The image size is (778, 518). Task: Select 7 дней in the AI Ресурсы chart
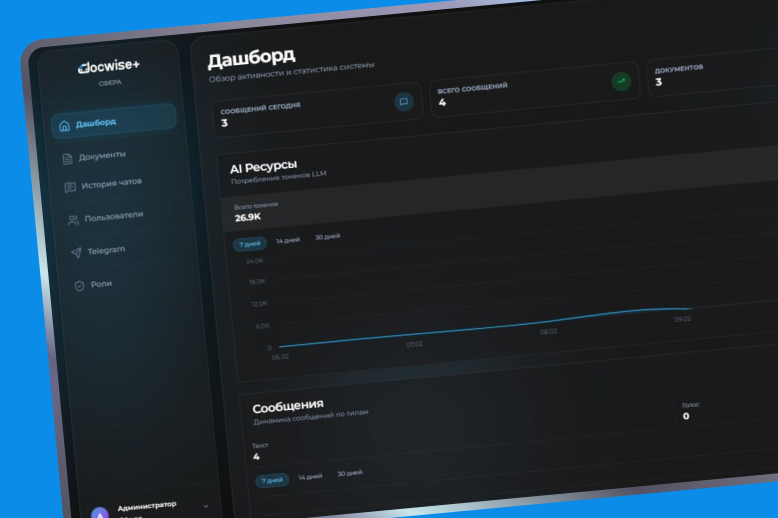tap(249, 244)
